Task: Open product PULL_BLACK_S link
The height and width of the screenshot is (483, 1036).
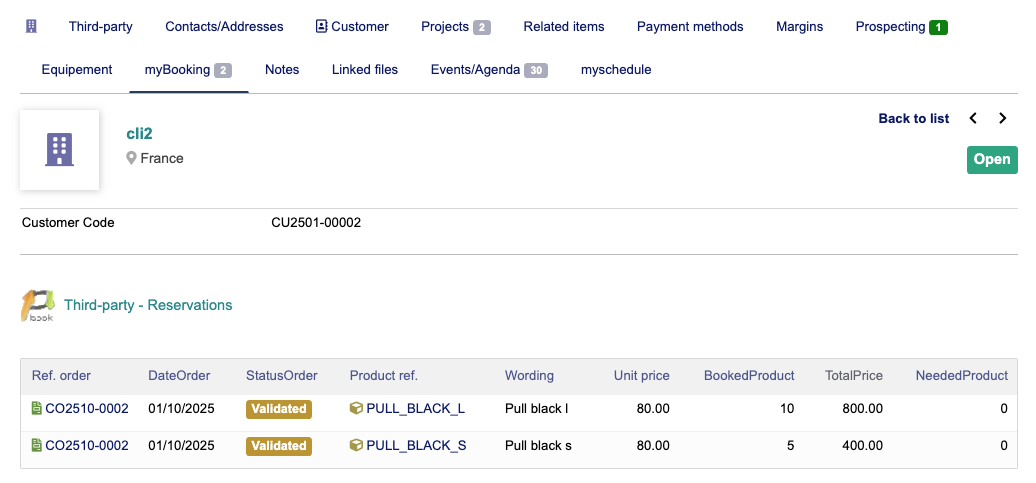Action: click(x=416, y=445)
